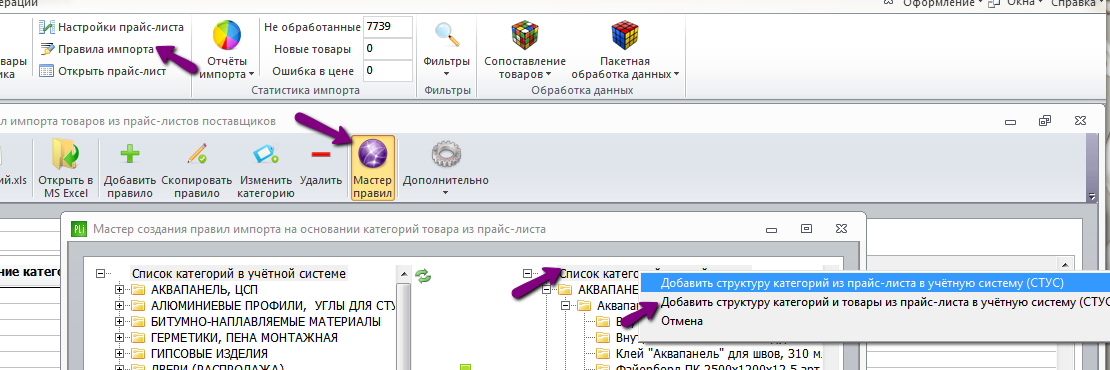1110x370 pixels.
Task: Collapse Список категорий в учётной системе root
Action: point(101,273)
